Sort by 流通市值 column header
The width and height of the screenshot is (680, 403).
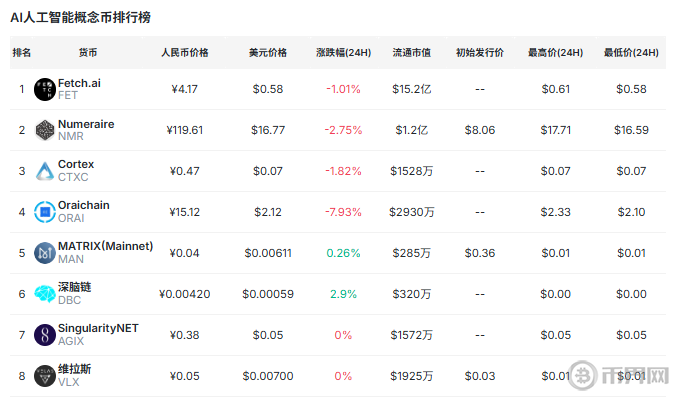point(412,52)
